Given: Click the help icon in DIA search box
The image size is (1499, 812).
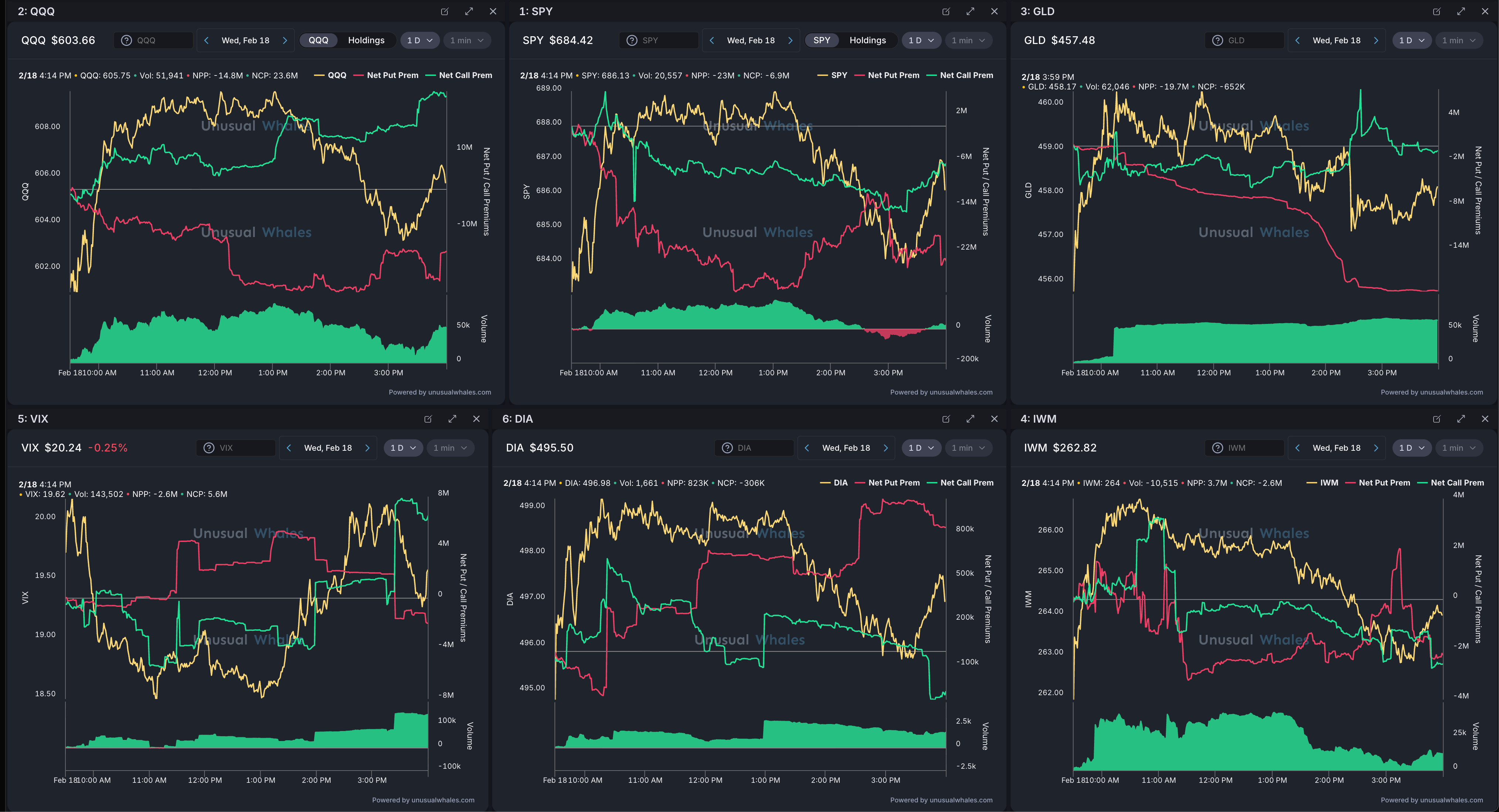Looking at the screenshot, I should (727, 448).
